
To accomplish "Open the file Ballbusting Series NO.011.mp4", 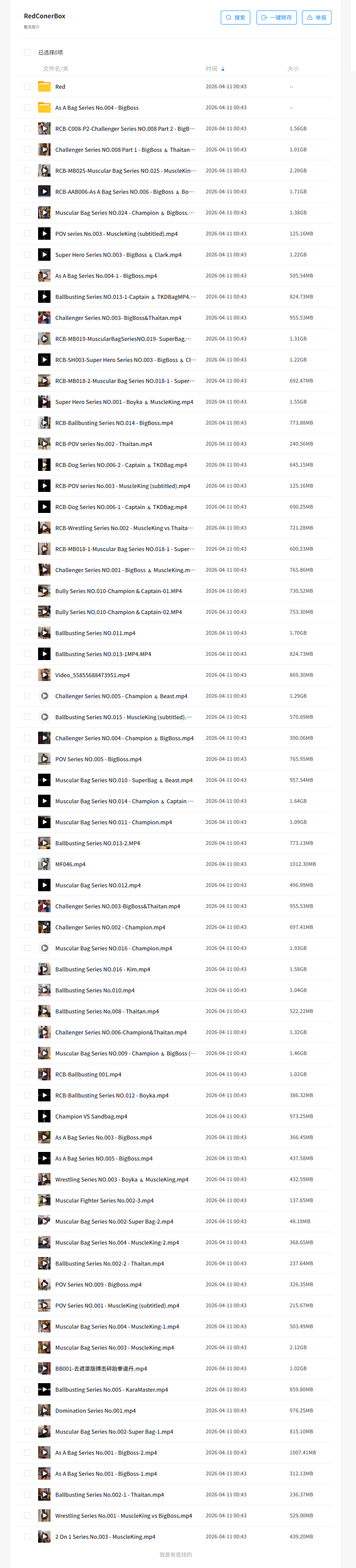I will pyautogui.click(x=95, y=633).
